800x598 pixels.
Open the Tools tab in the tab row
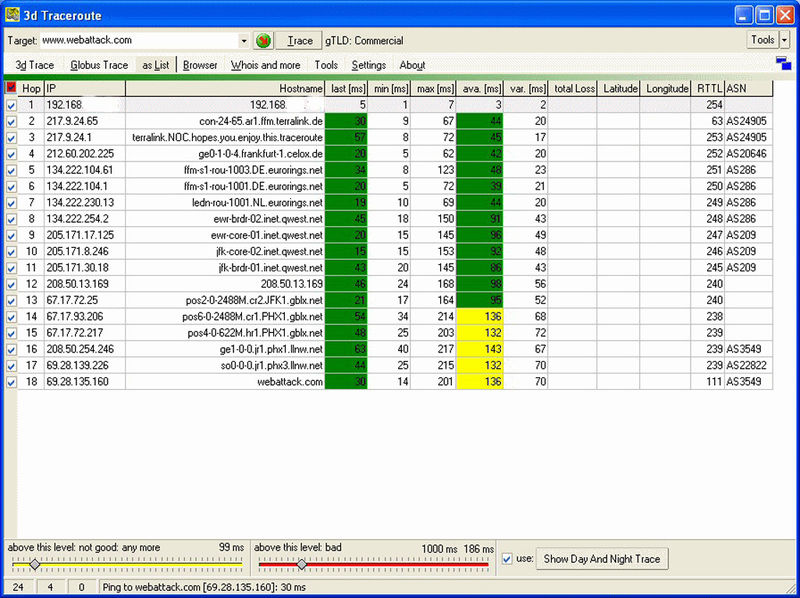point(326,65)
